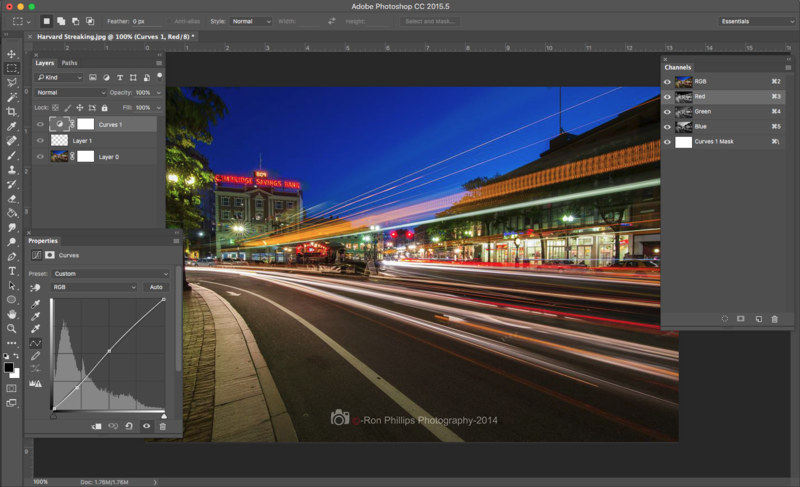The width and height of the screenshot is (800, 487).
Task: Switch to the Paths tab
Action: point(69,63)
